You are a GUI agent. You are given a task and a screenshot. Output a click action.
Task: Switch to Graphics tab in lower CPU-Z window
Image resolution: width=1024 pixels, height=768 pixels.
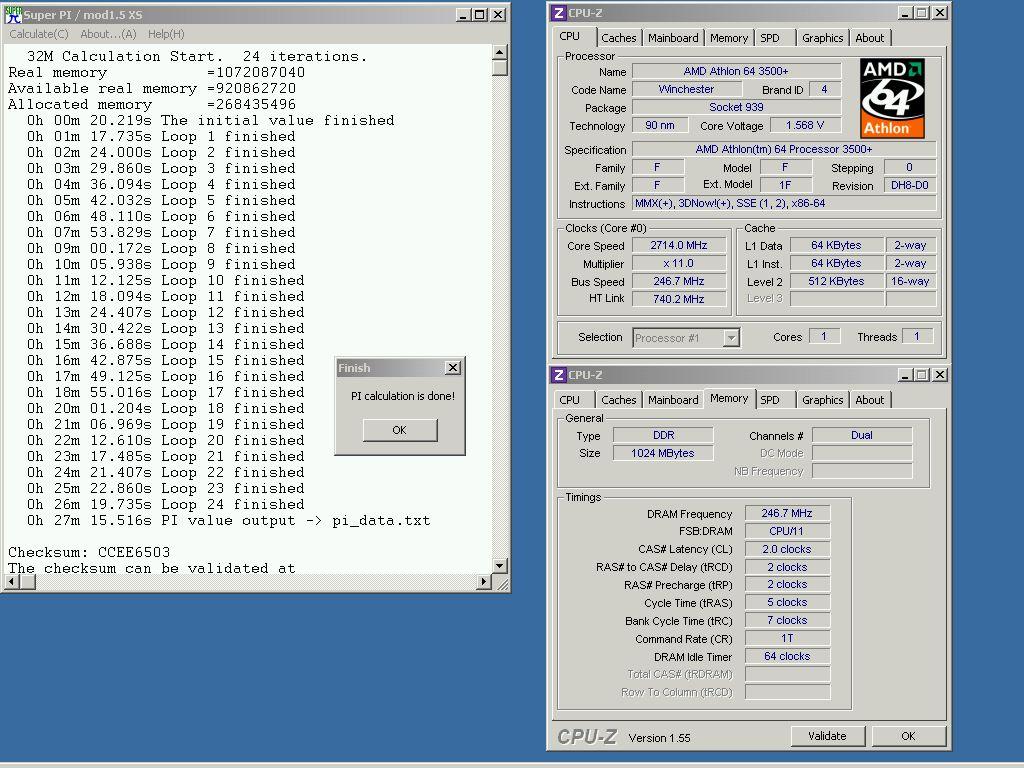pyautogui.click(x=823, y=400)
